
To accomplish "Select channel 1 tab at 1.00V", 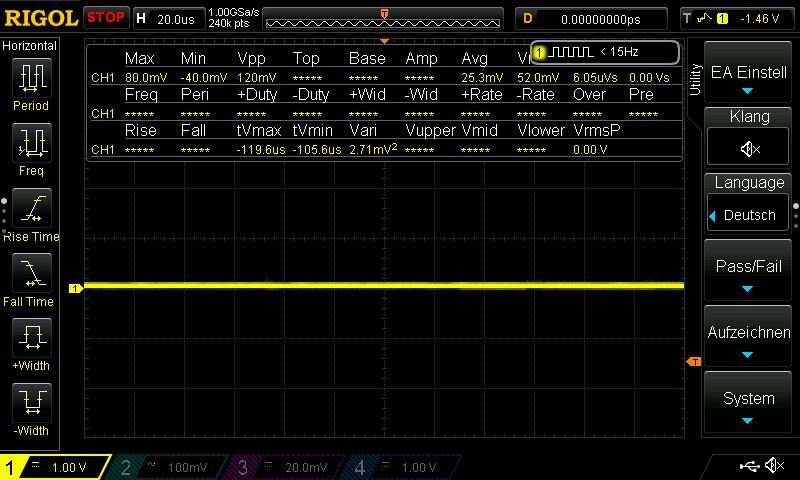I will coord(55,467).
